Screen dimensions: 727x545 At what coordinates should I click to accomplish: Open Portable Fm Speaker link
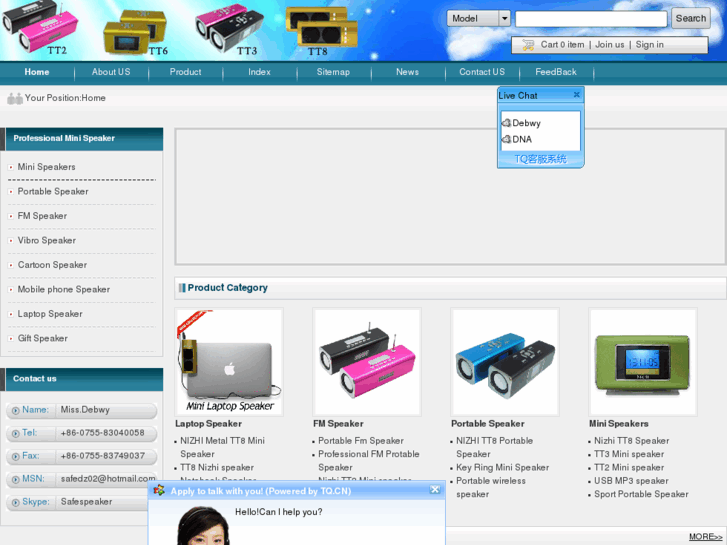coord(361,441)
